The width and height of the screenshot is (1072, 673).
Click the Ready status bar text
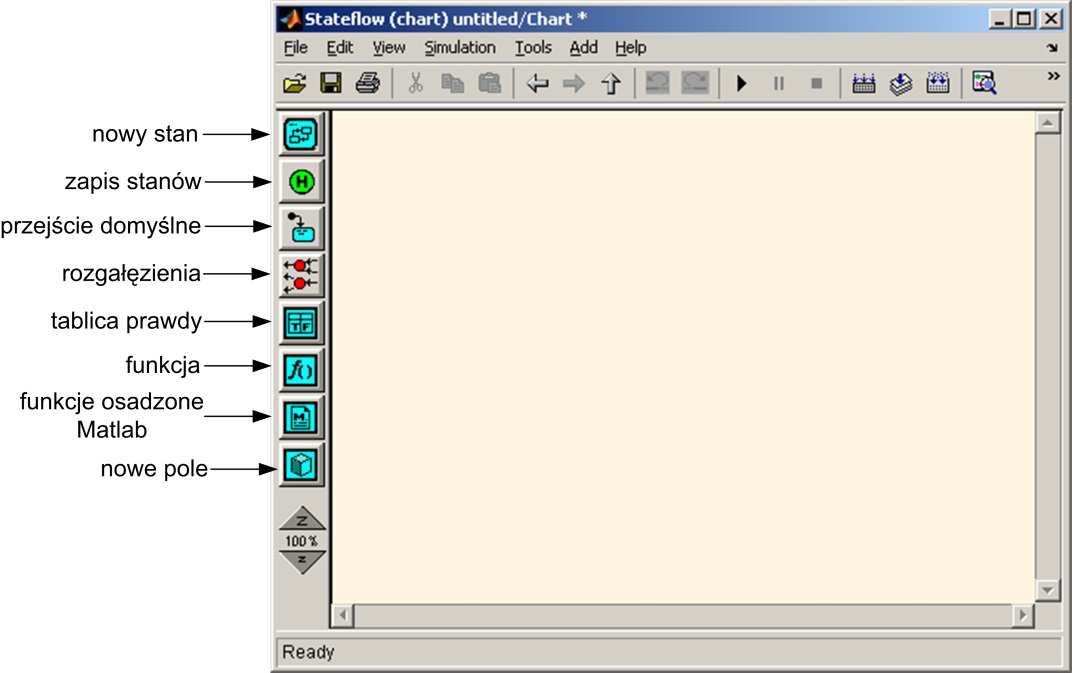tap(308, 652)
